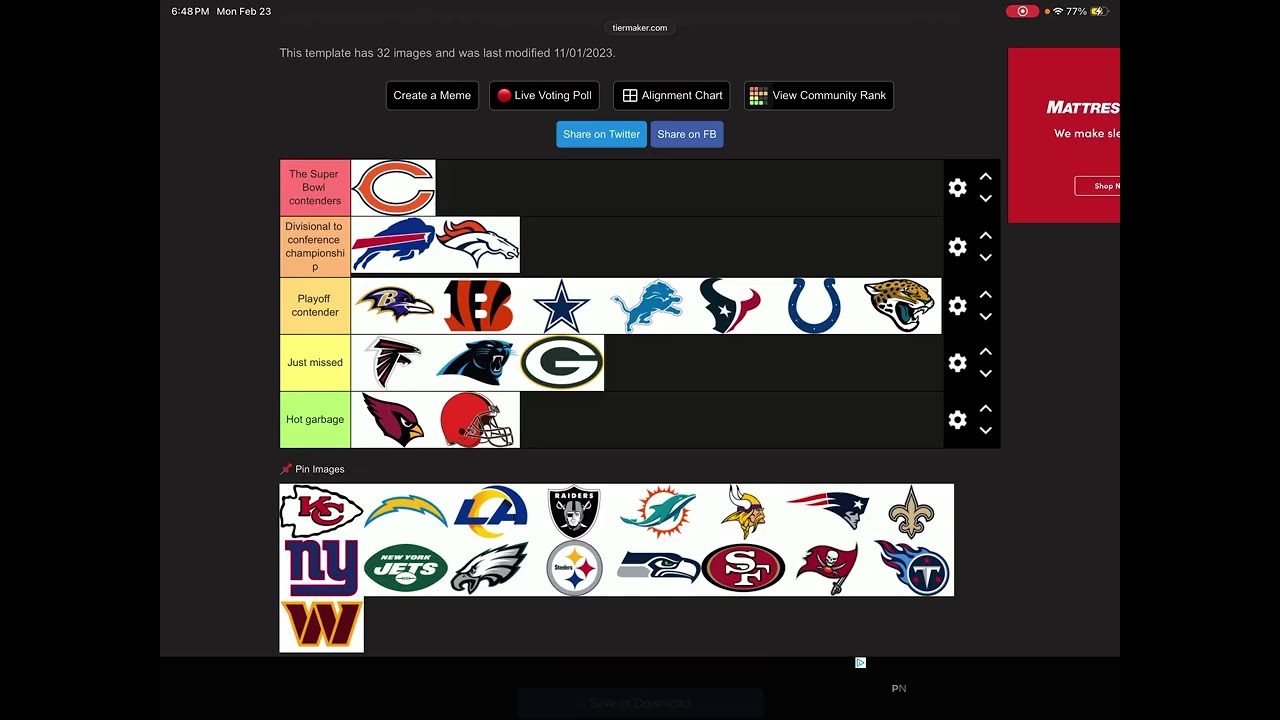Click the Hot garbage tier label
1280x720 pixels.
tap(315, 420)
